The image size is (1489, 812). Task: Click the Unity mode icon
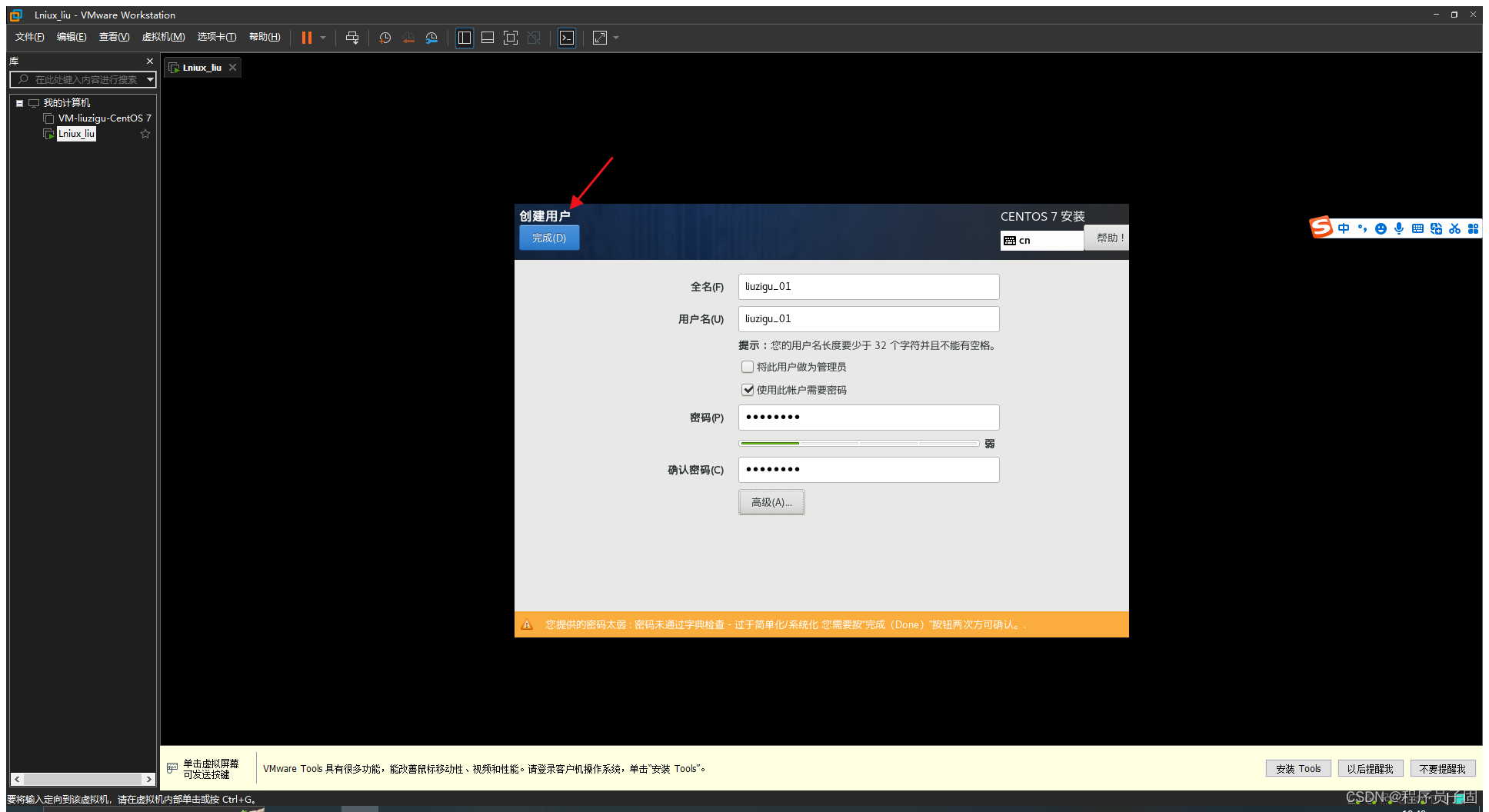pos(534,38)
